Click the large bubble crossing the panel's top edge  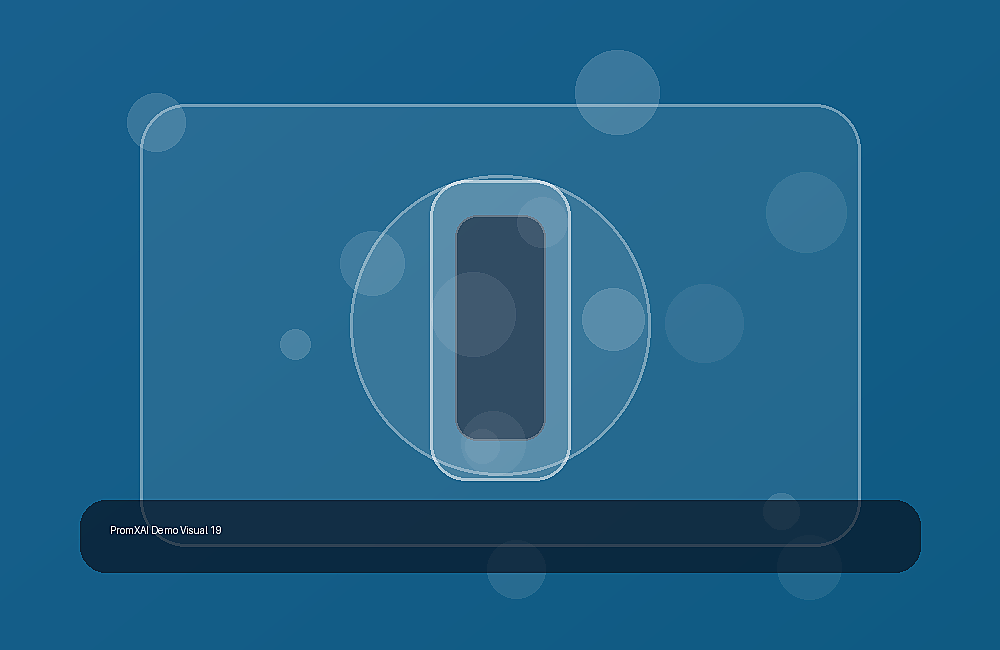pos(617,92)
